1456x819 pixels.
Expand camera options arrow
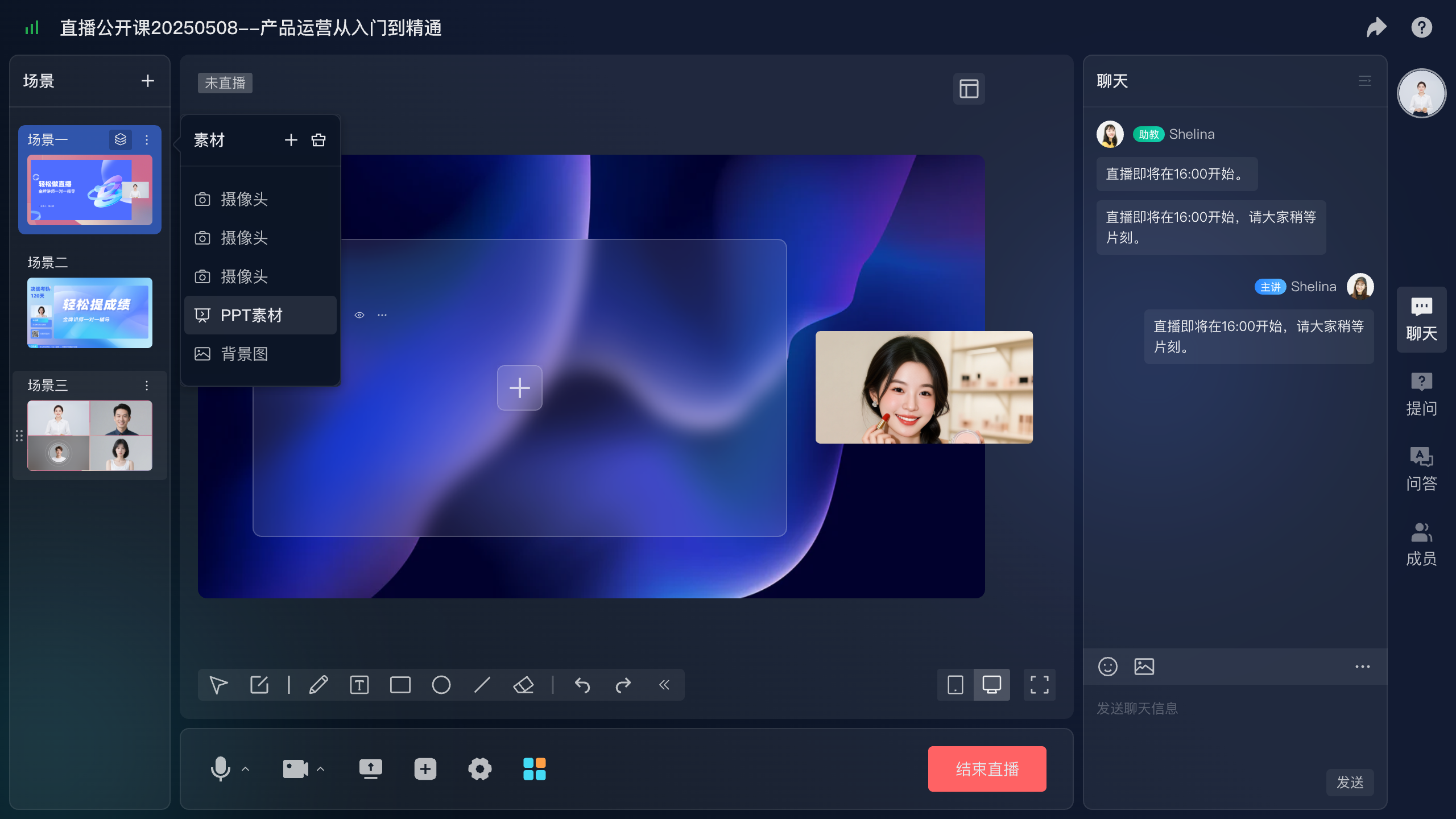pyautogui.click(x=321, y=769)
